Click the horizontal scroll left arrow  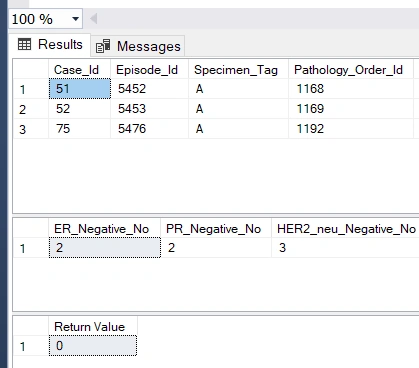tap(94, 19)
